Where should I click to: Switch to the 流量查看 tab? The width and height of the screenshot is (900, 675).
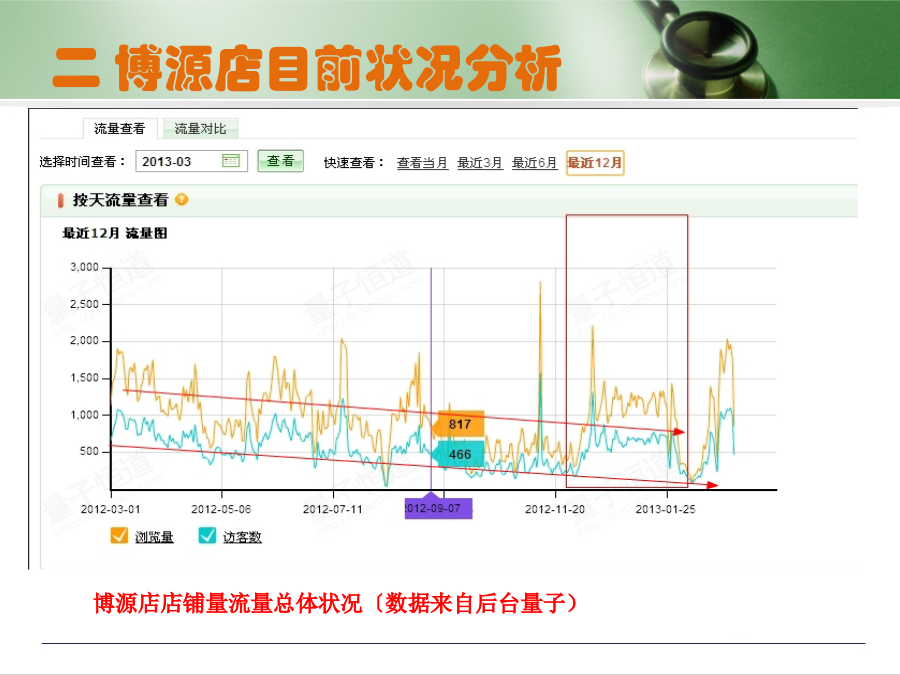119,129
